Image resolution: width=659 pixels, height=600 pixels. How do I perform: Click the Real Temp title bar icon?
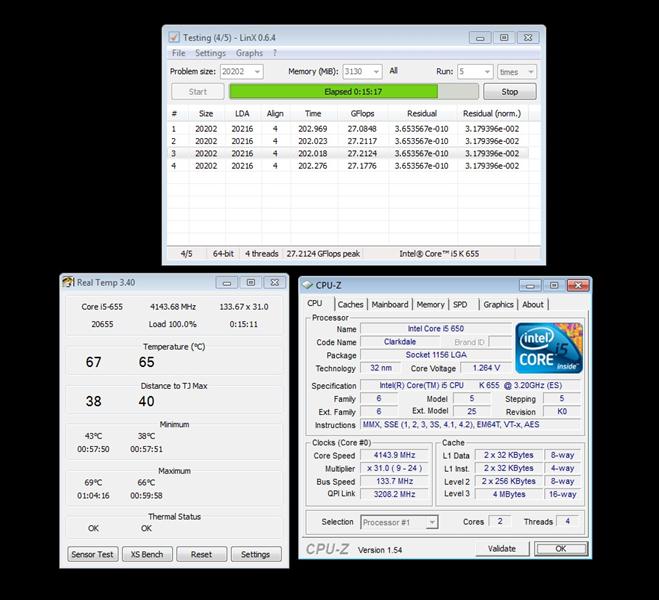68,282
